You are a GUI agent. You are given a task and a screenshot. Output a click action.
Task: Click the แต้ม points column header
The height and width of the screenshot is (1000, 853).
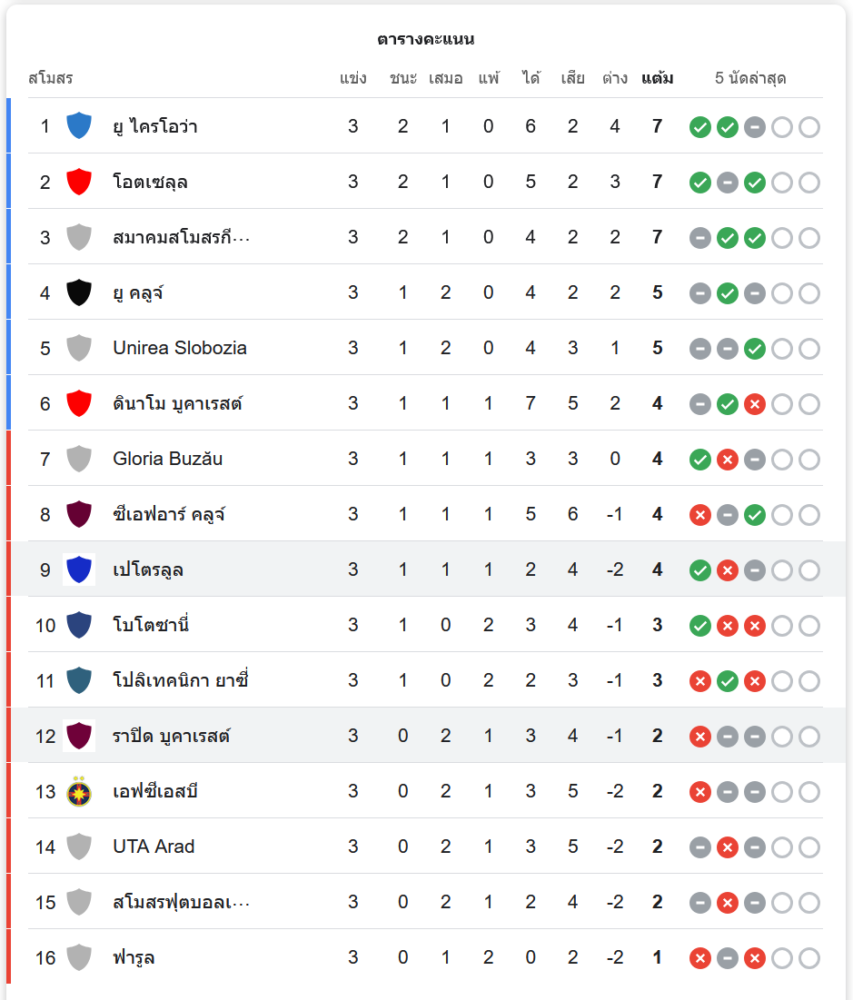pyautogui.click(x=657, y=78)
